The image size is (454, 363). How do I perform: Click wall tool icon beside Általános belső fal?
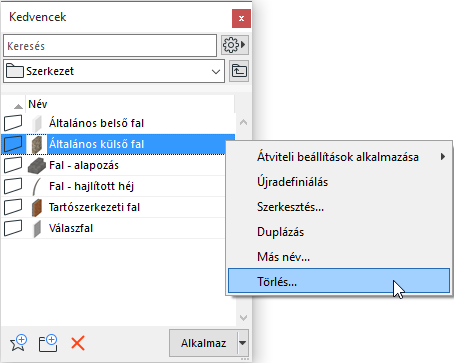13,123
